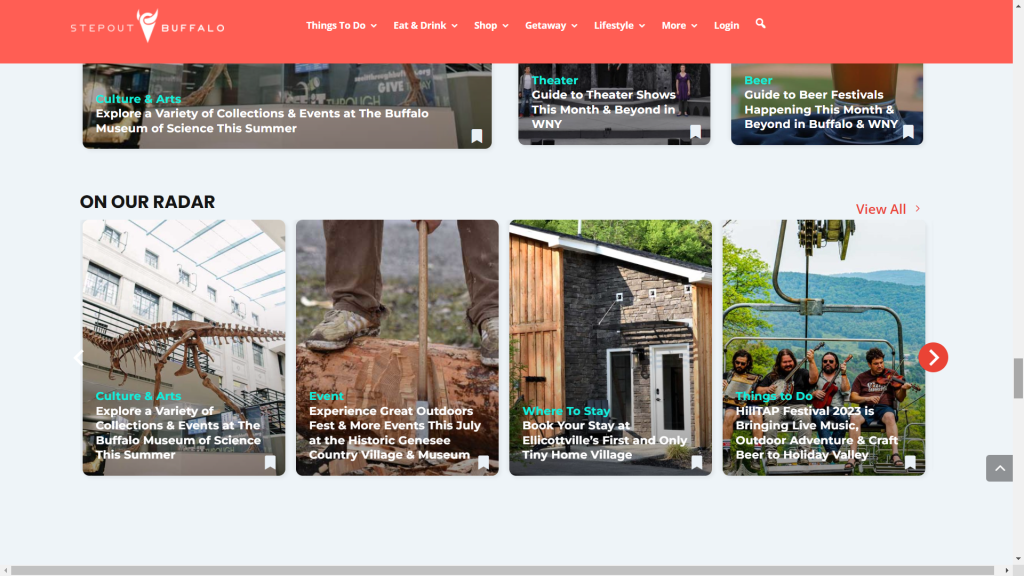Open the Step Out Buffalo logo homepage
Viewport: 1024px width, 576px height.
[147, 26]
